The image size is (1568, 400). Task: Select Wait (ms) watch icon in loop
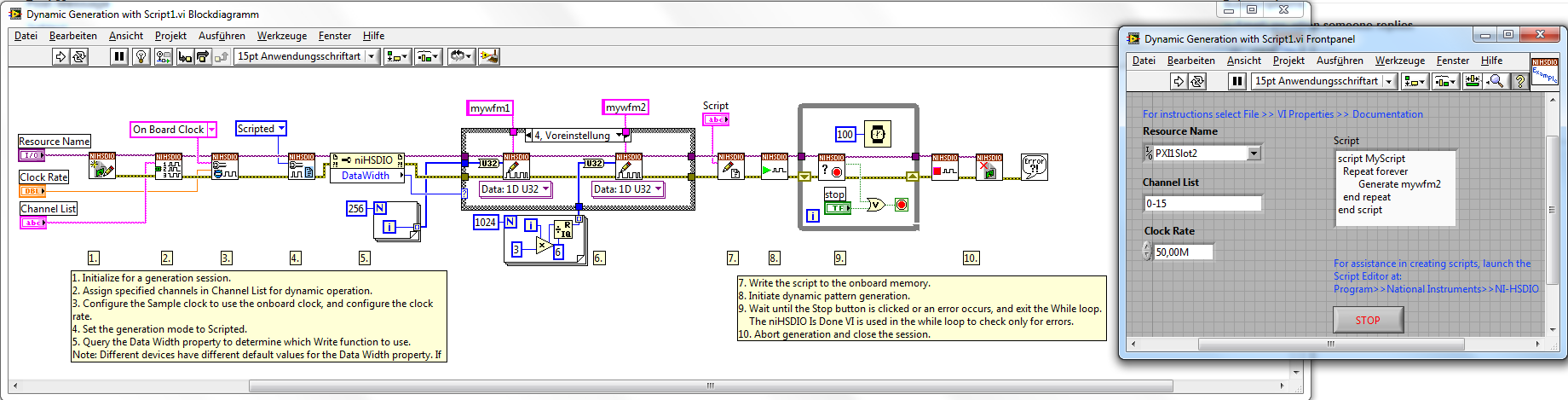click(877, 134)
